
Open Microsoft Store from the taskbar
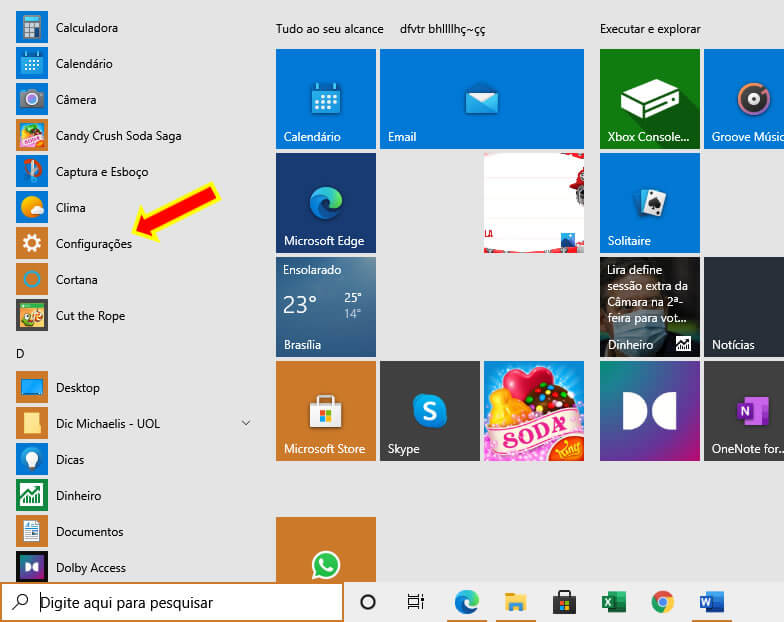tap(564, 602)
